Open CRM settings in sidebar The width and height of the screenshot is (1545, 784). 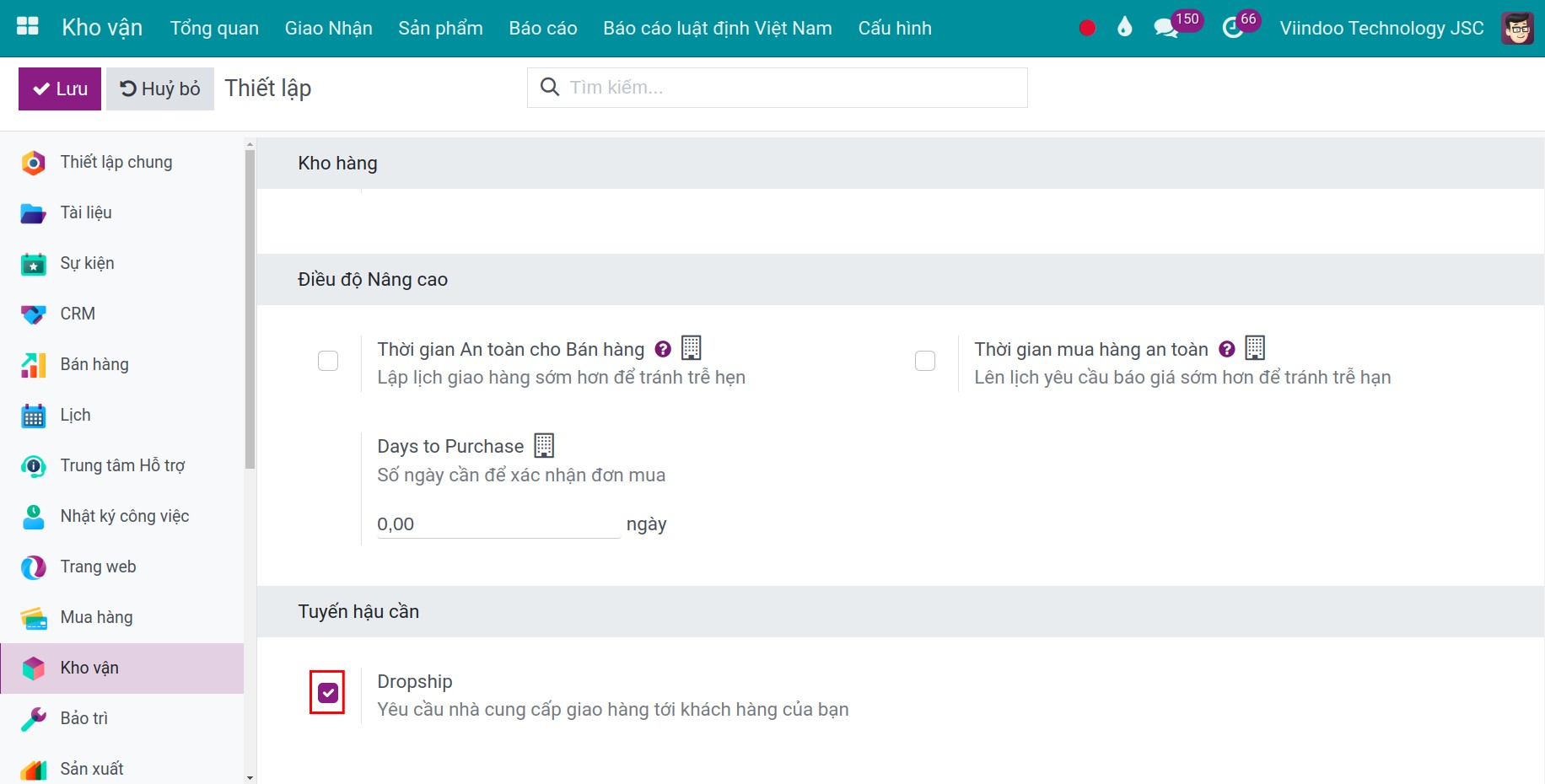point(122,314)
